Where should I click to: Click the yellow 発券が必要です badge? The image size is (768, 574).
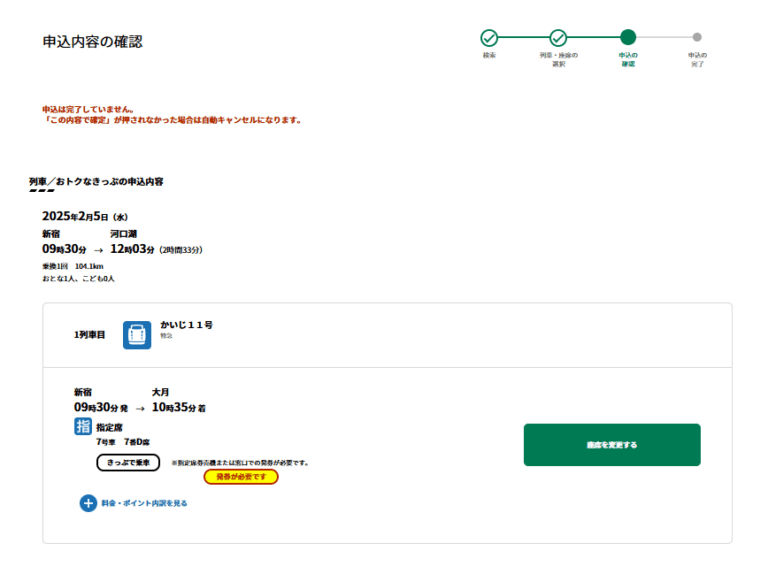coord(241,477)
